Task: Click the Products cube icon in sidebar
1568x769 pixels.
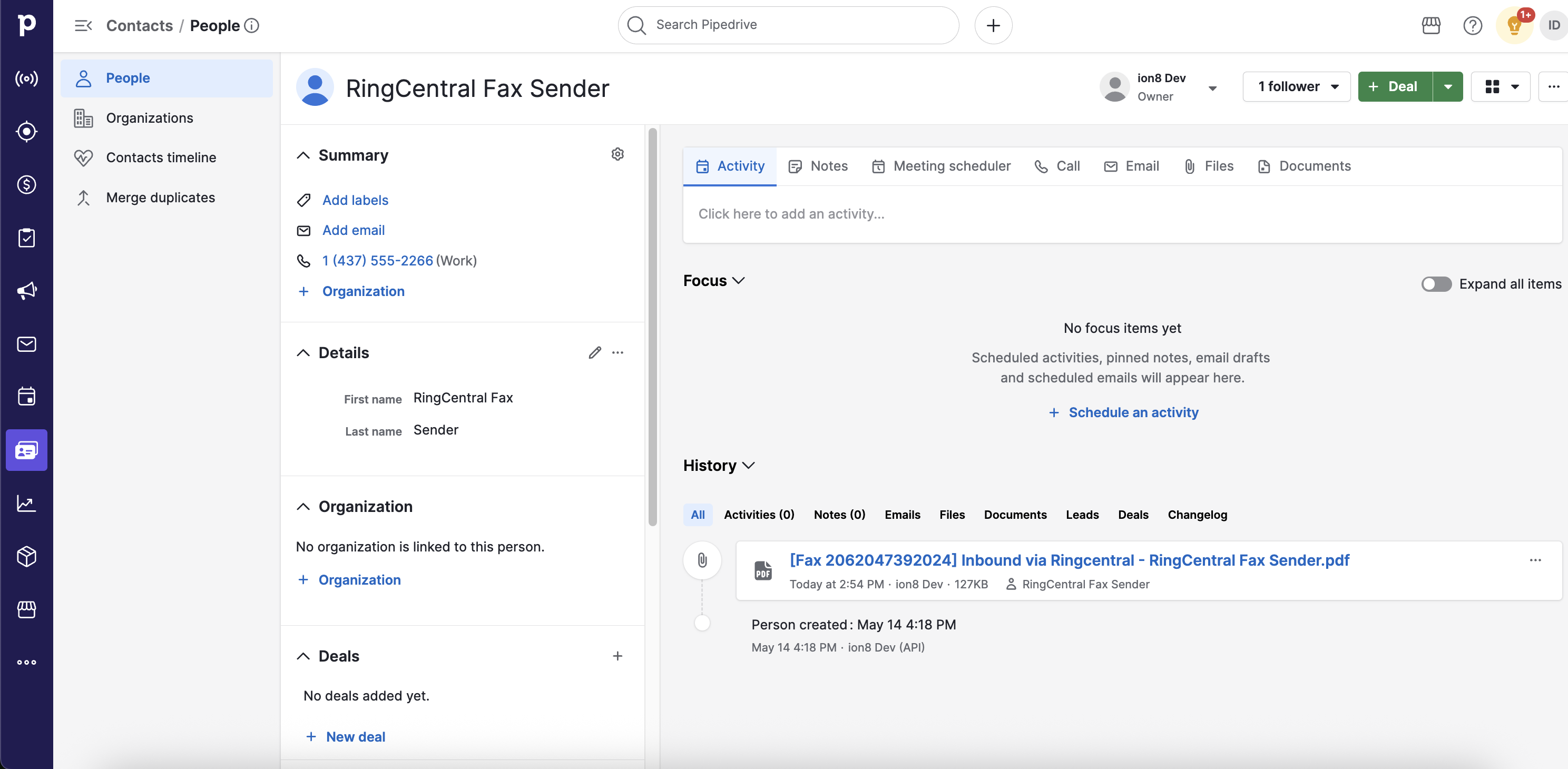Action: point(26,556)
